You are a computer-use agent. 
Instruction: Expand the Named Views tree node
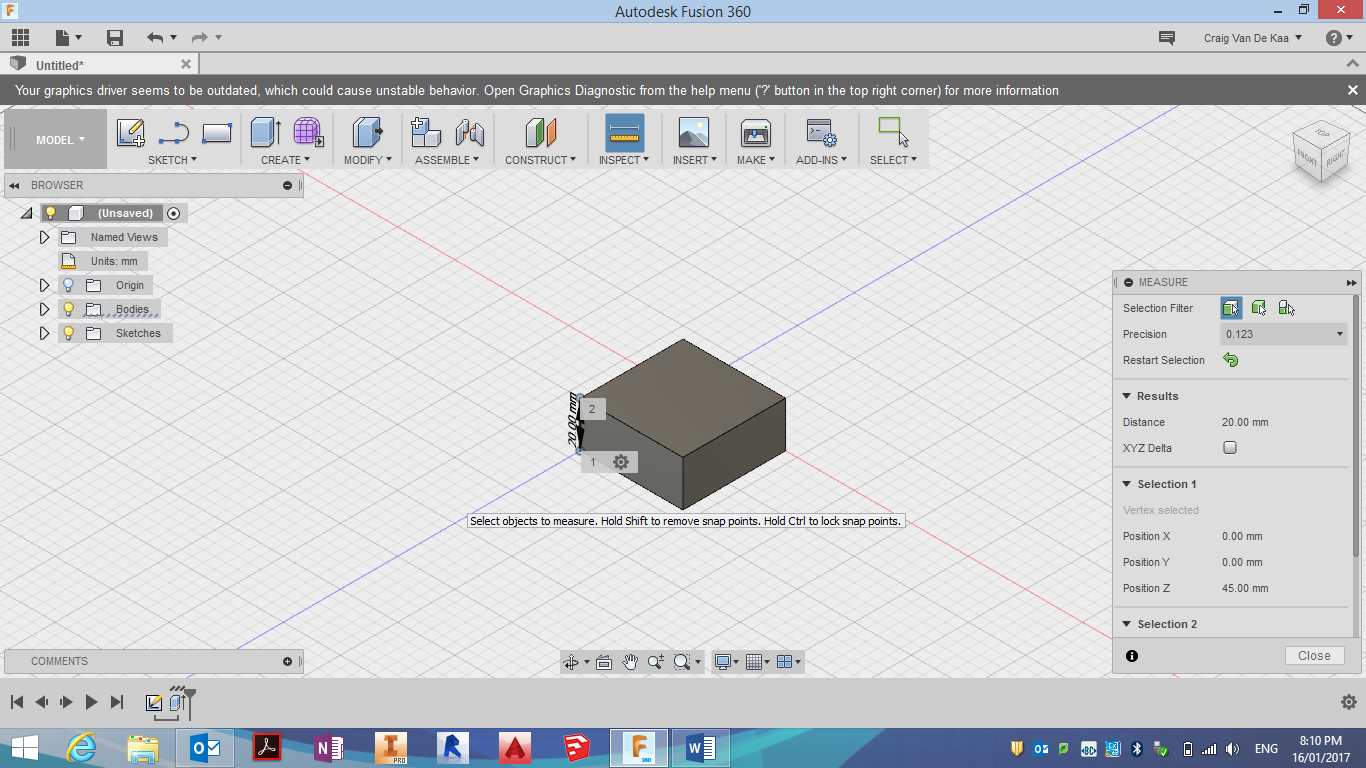[x=44, y=237]
